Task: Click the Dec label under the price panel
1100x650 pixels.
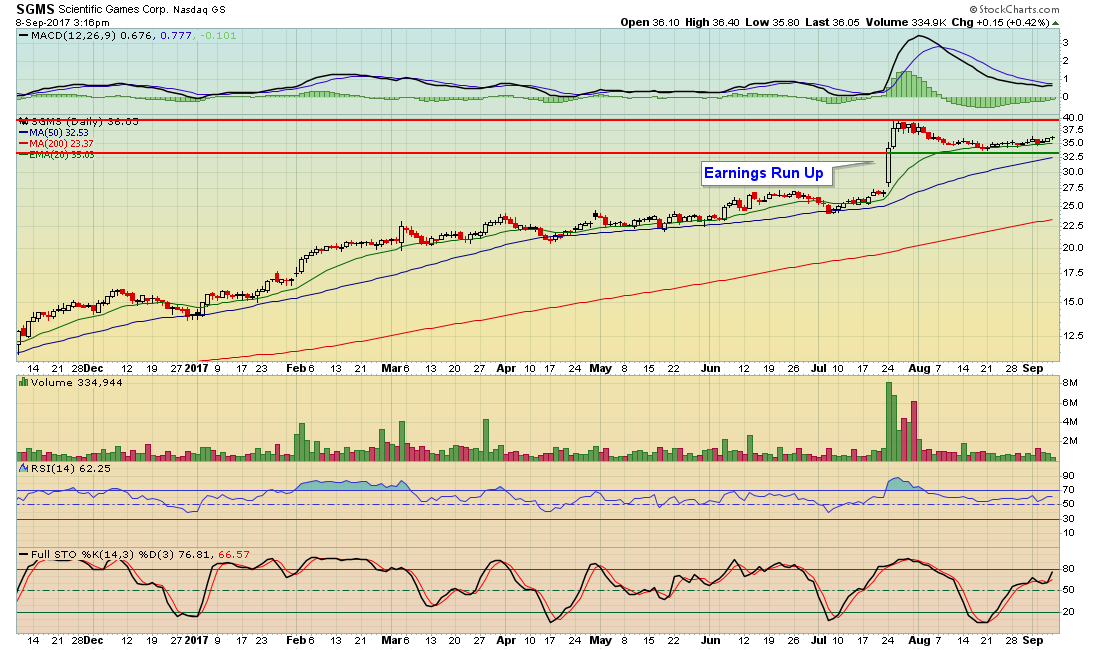Action: pos(93,368)
